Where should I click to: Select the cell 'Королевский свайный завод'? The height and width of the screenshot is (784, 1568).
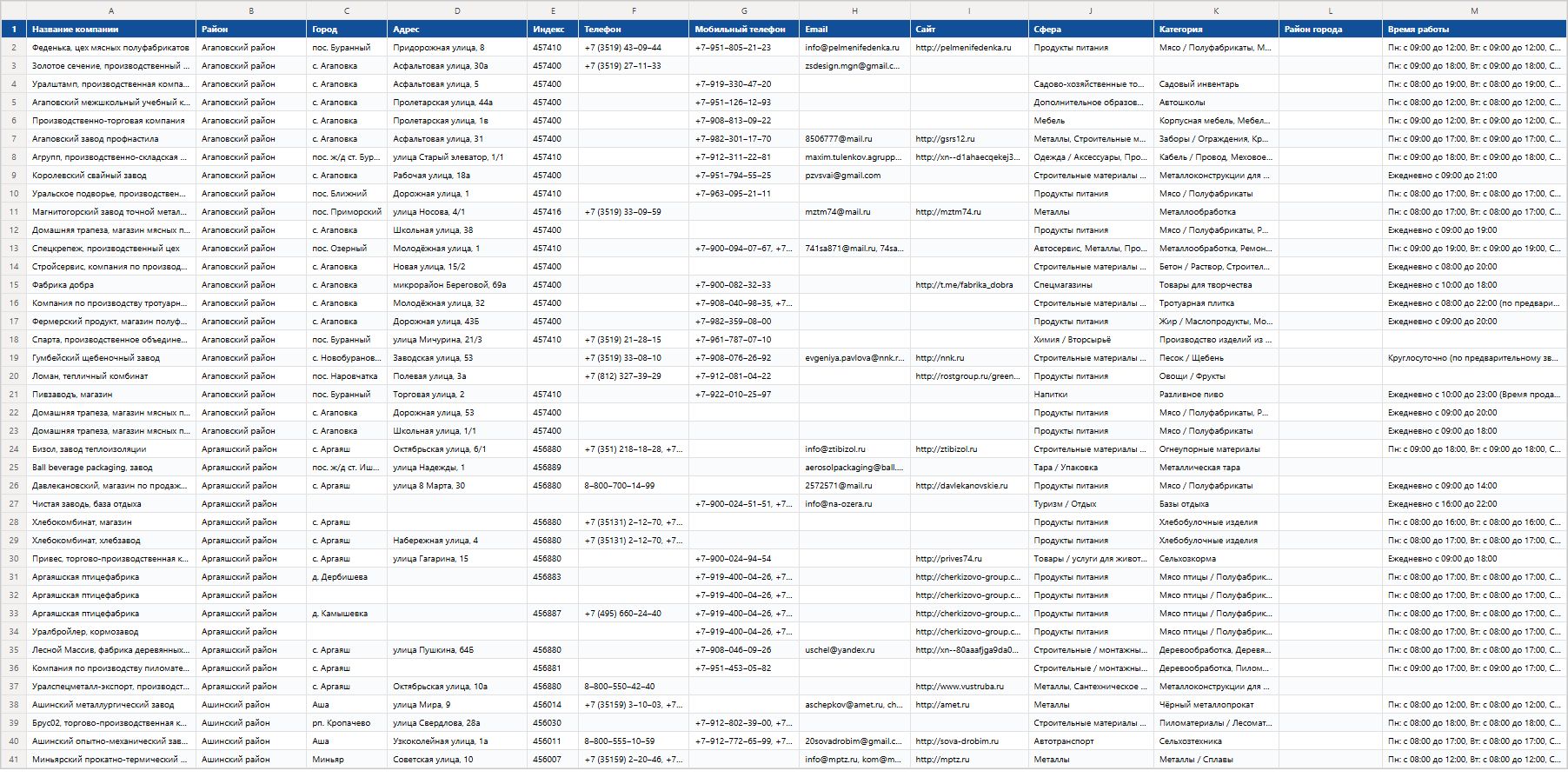(x=111, y=176)
